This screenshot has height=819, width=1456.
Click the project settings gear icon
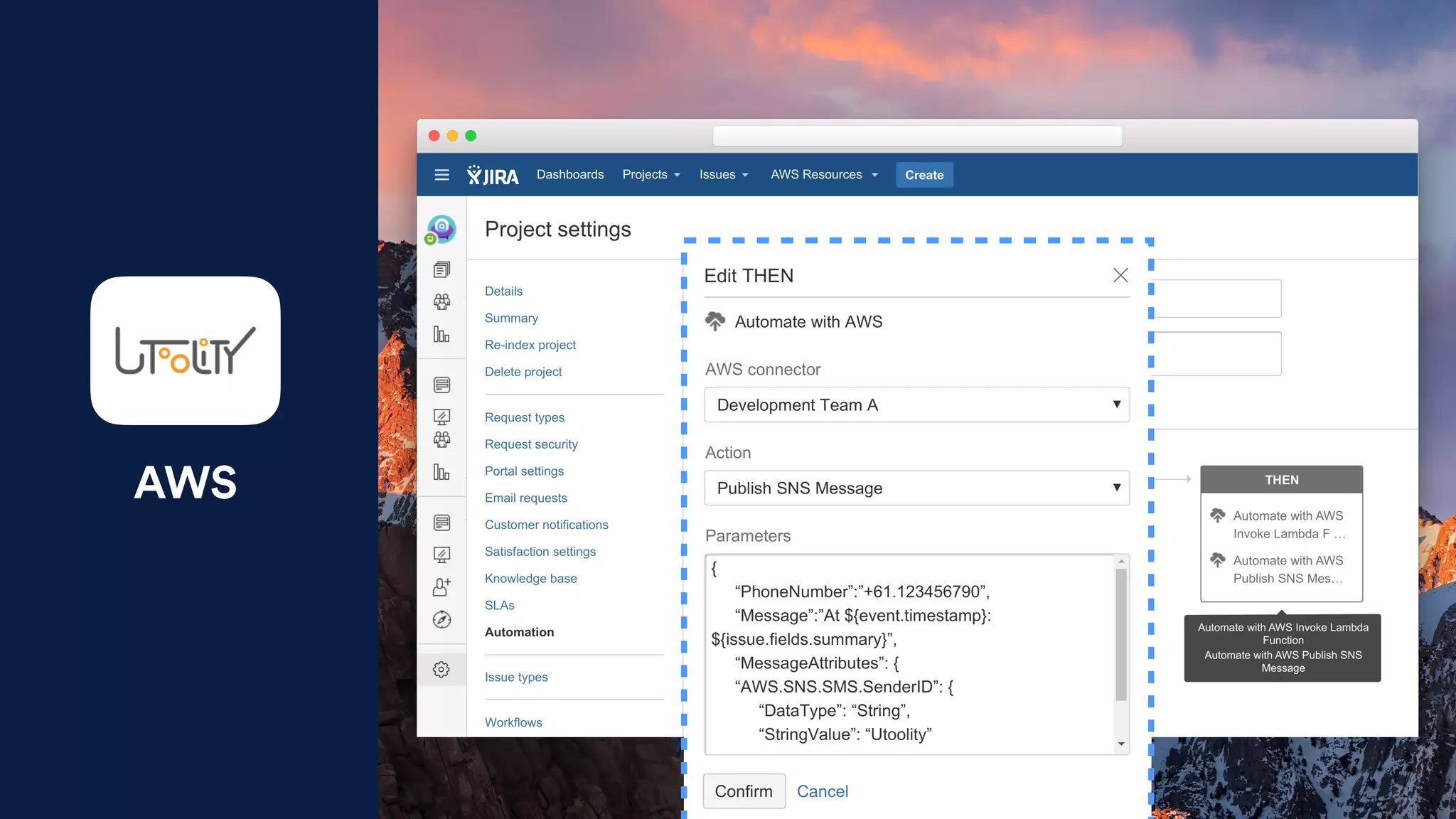441,670
